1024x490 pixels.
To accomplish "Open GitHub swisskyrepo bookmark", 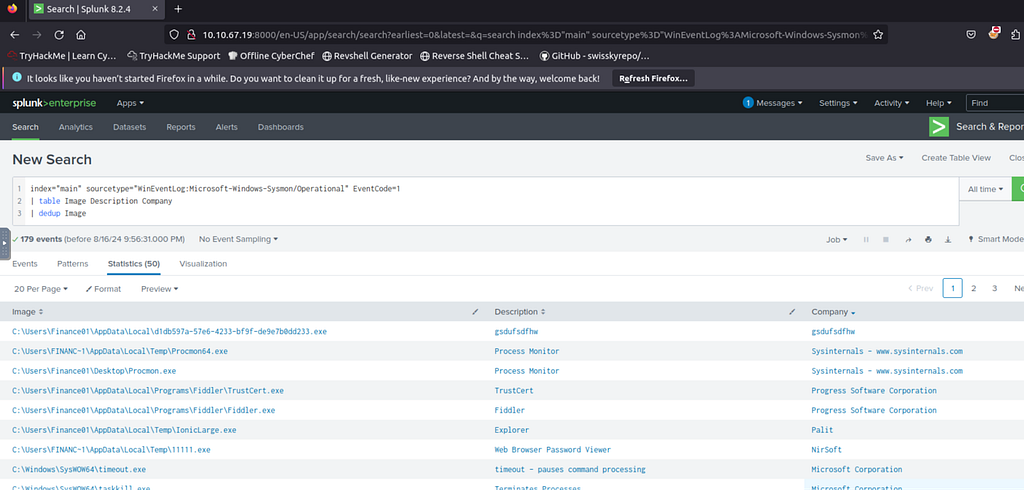I will point(595,56).
